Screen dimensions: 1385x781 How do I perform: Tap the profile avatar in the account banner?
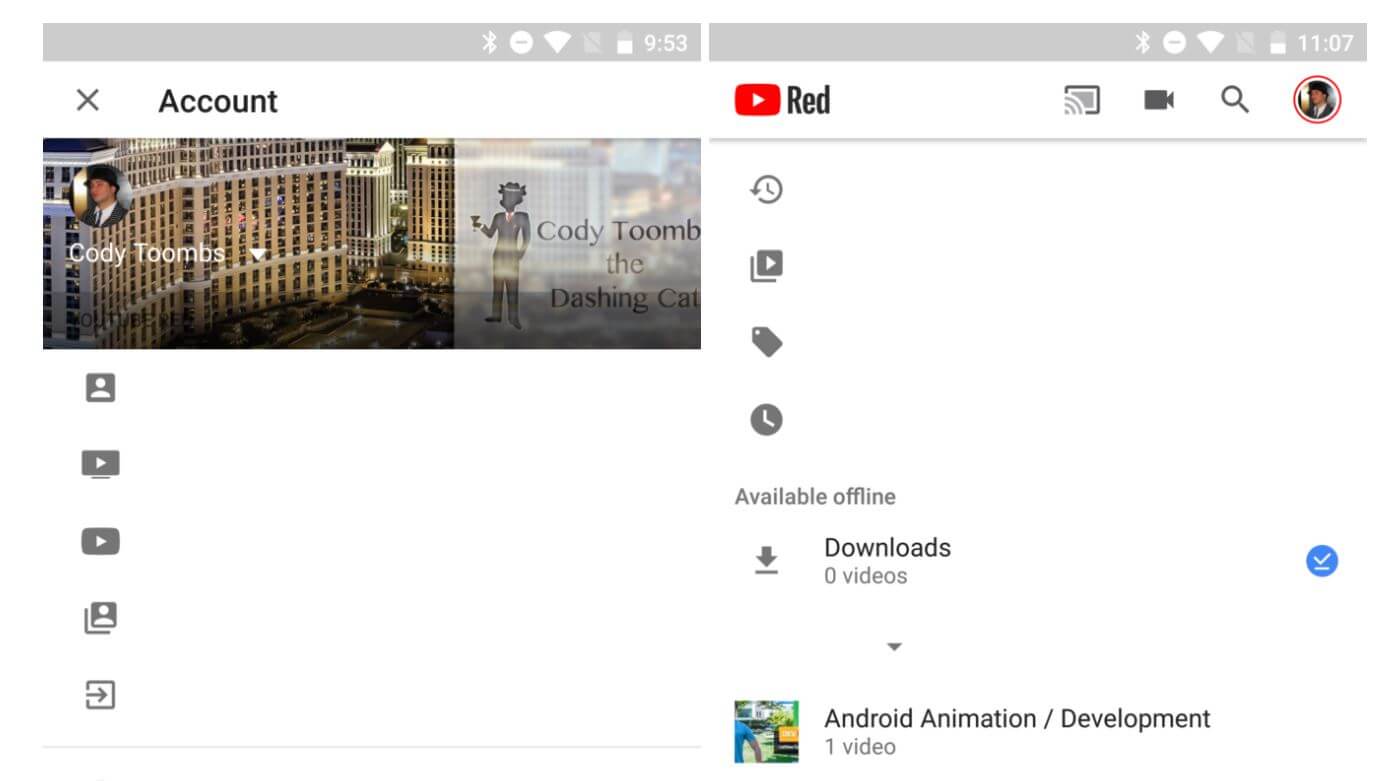click(x=101, y=196)
